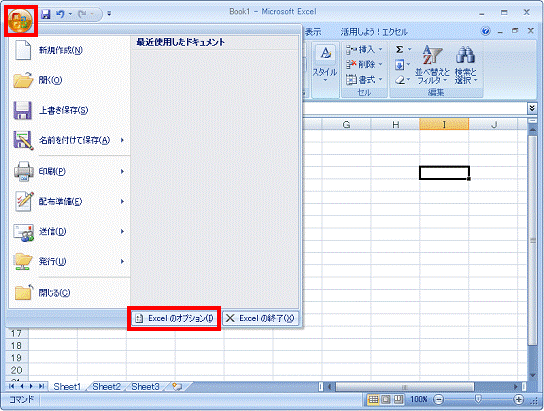544x411 pixels.
Task: Switch to the Sheet2 tab
Action: pos(107,386)
